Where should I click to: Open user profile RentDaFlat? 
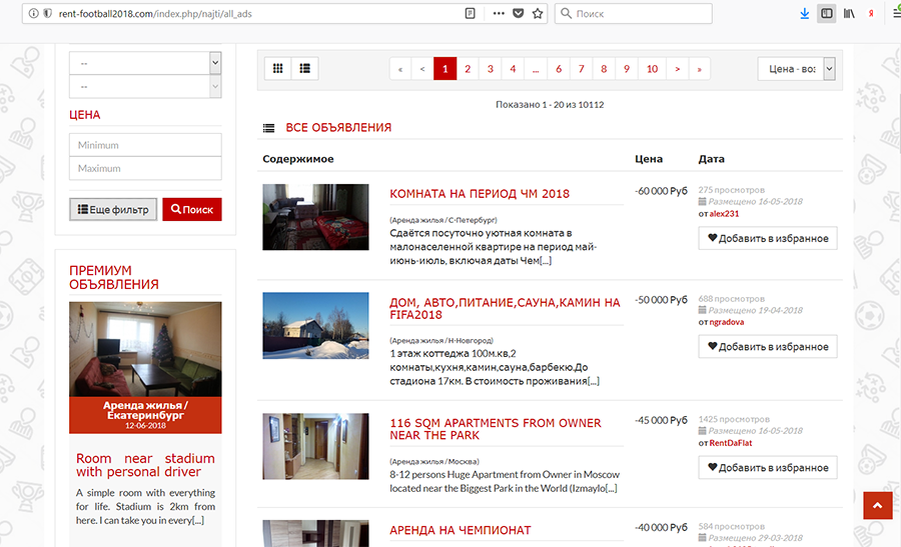pyautogui.click(x=730, y=443)
